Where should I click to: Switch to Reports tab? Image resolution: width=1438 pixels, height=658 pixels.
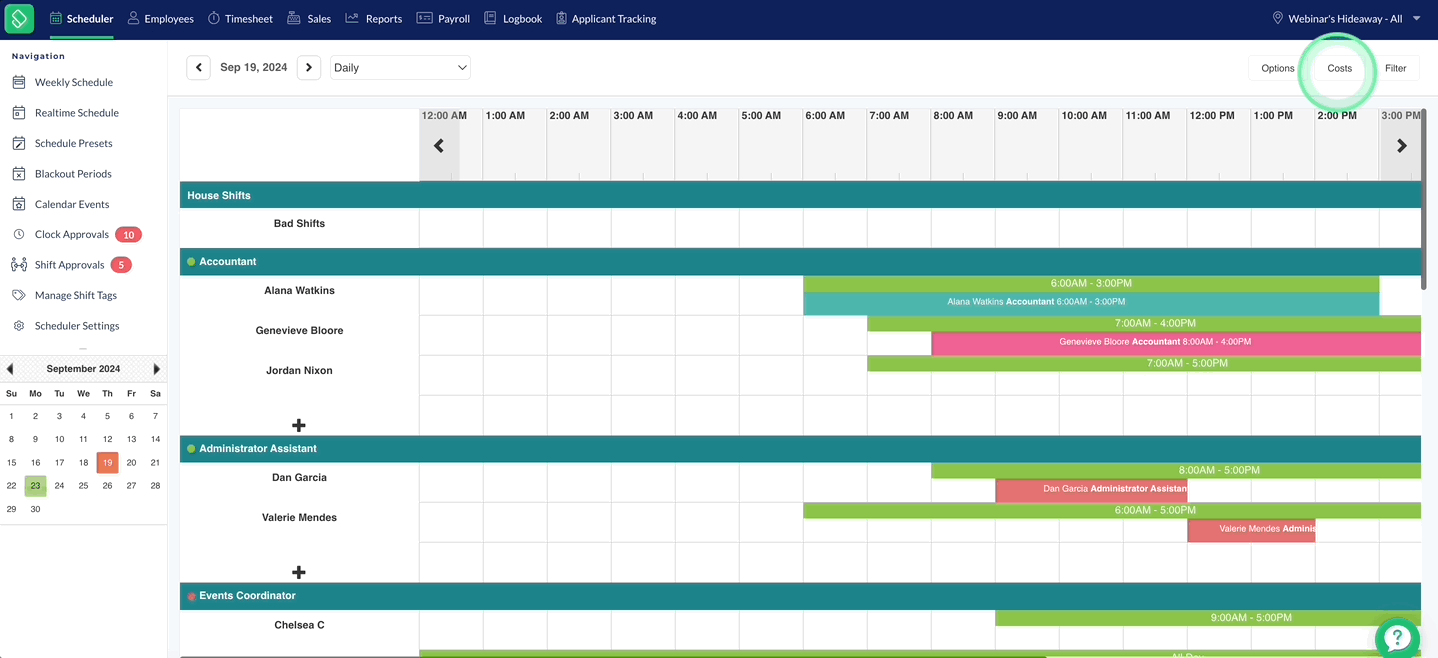click(x=373, y=19)
